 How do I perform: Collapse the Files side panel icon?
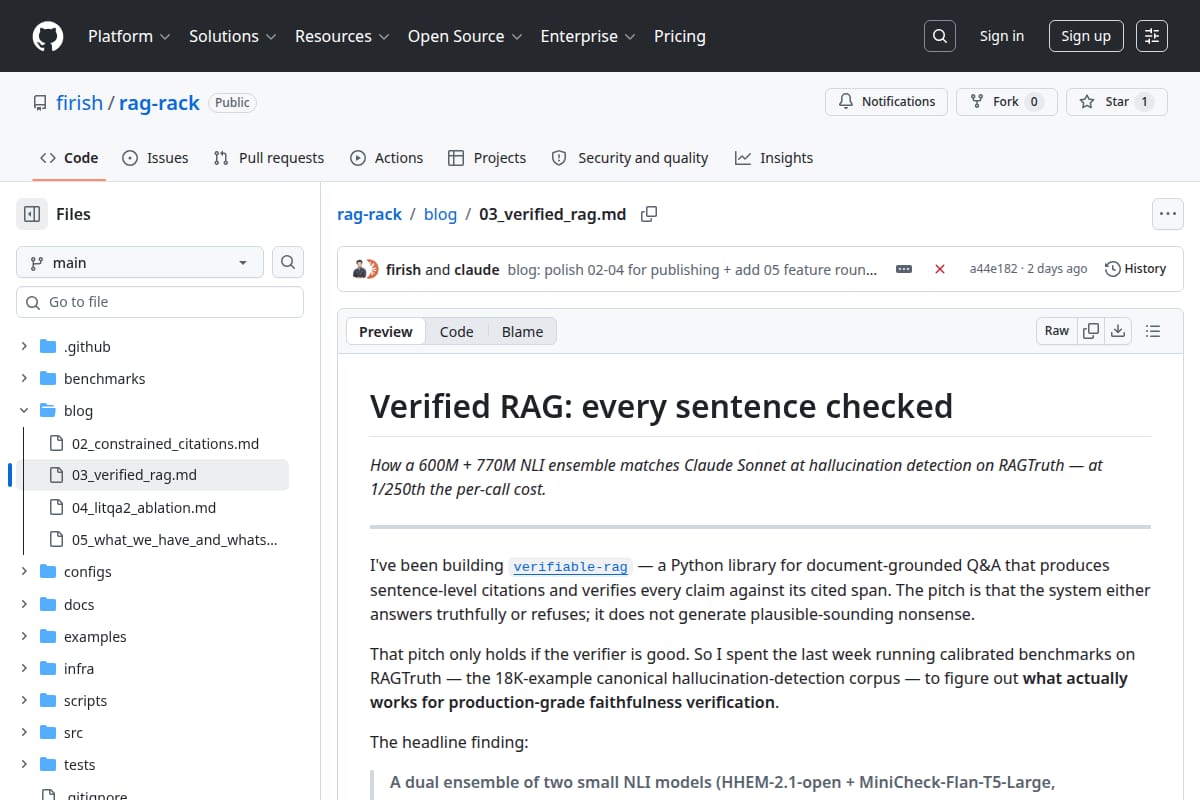32,214
